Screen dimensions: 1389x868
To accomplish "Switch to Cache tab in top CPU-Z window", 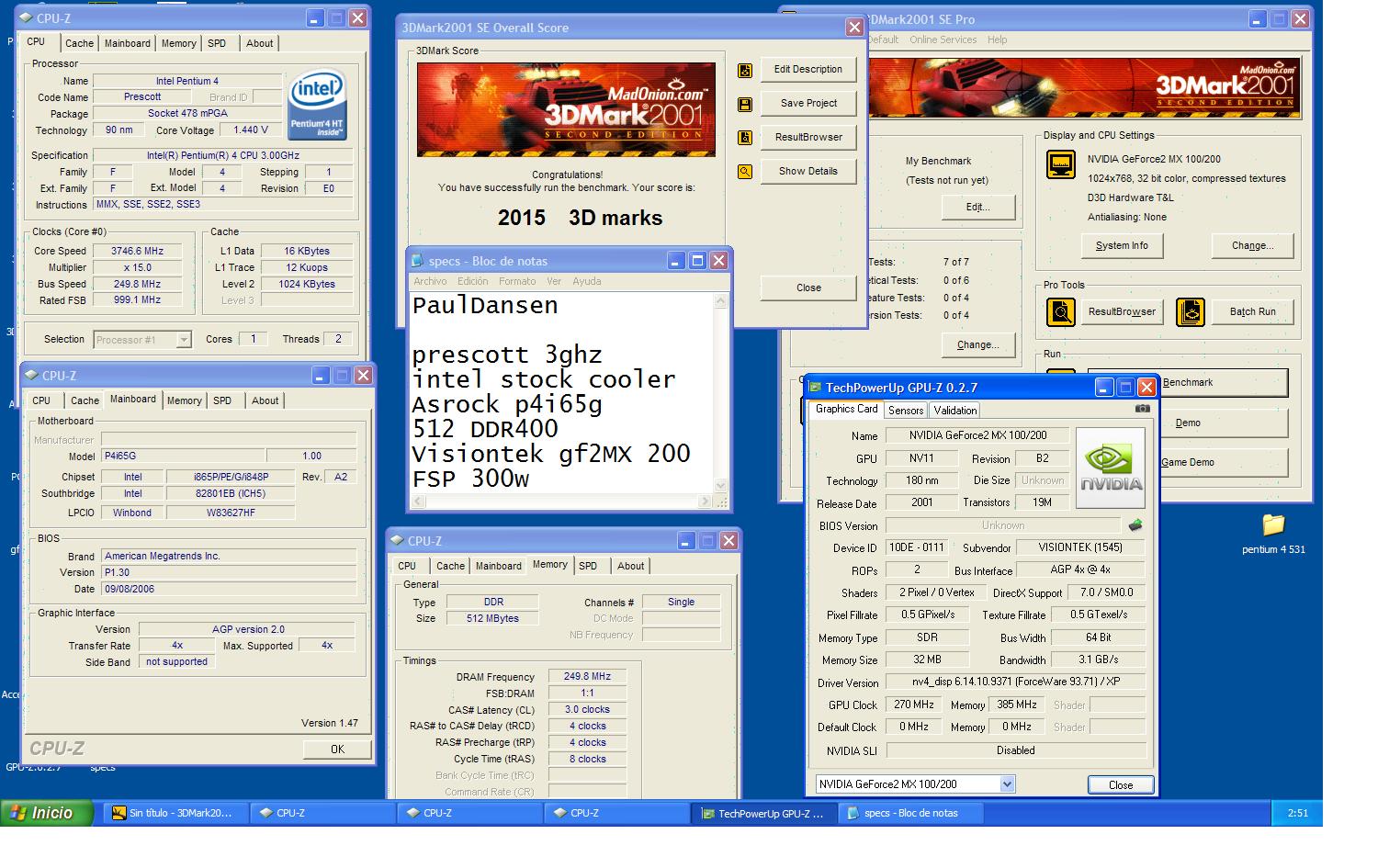I will (x=79, y=43).
